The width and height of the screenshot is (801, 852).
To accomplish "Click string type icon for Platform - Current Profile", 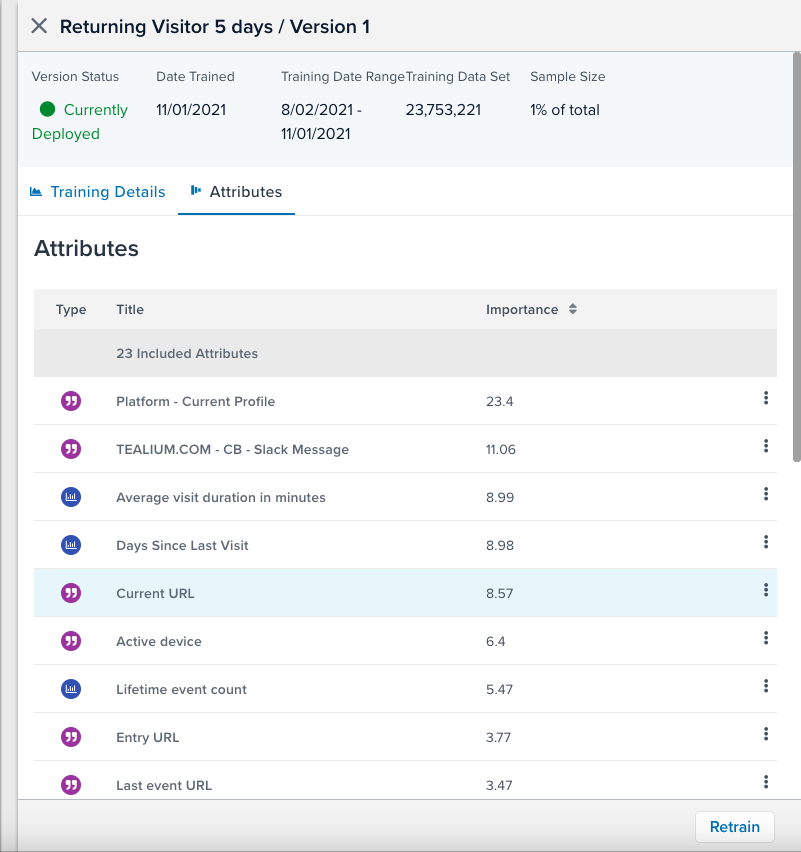I will click(71, 401).
